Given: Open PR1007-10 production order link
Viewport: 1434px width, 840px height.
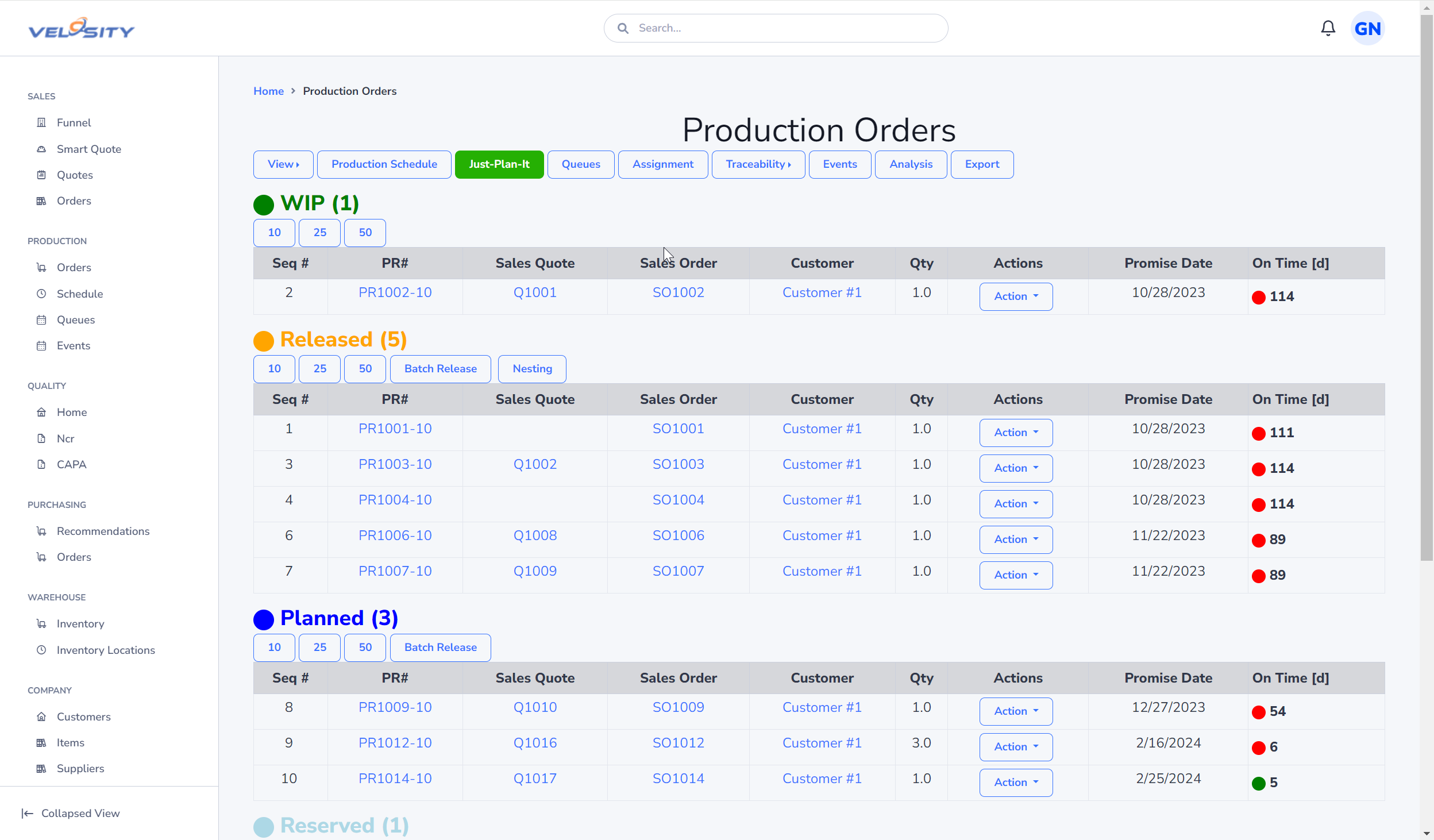Looking at the screenshot, I should click(x=395, y=571).
